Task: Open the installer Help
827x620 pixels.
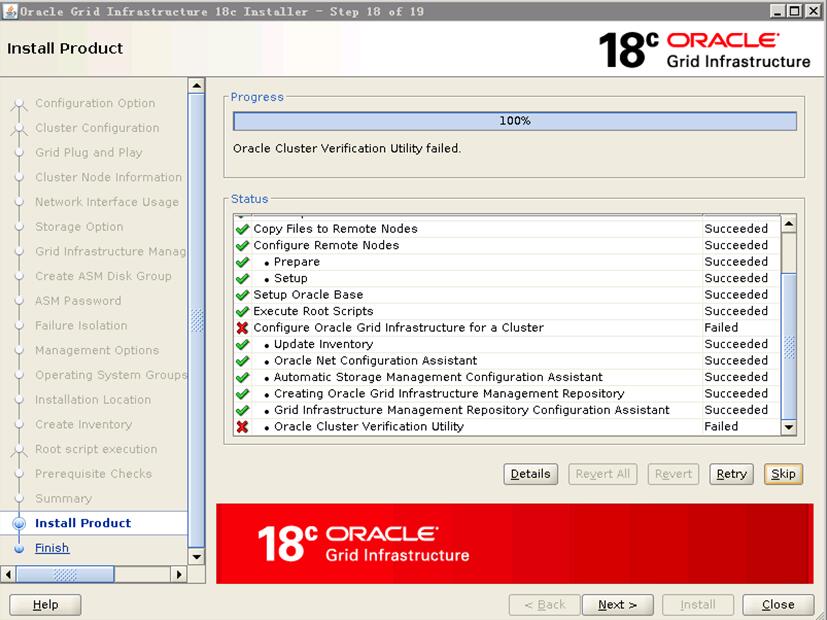Action: (x=45, y=605)
